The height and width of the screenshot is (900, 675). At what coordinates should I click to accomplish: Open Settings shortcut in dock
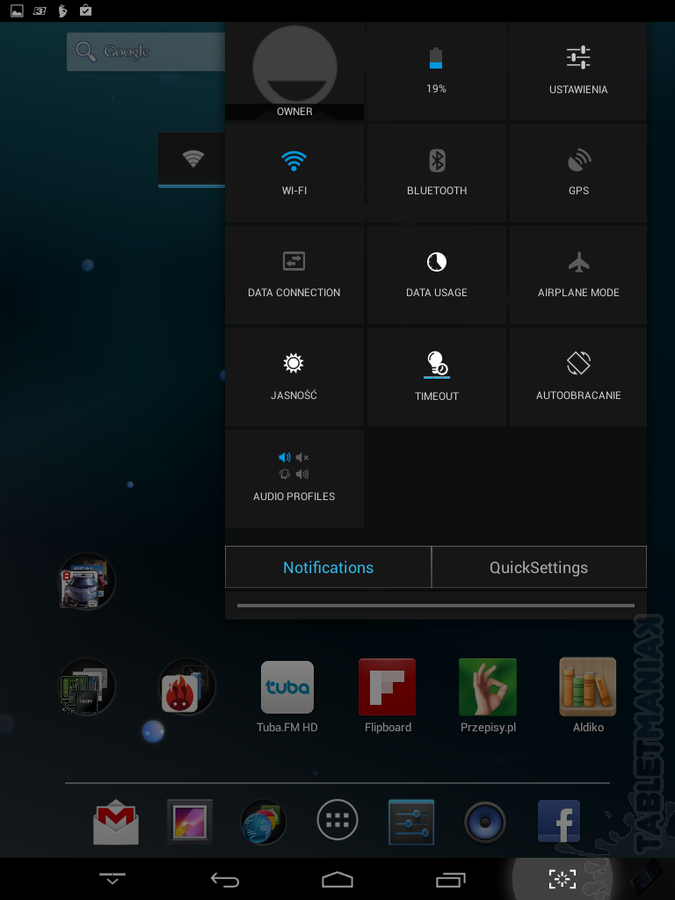pos(411,822)
